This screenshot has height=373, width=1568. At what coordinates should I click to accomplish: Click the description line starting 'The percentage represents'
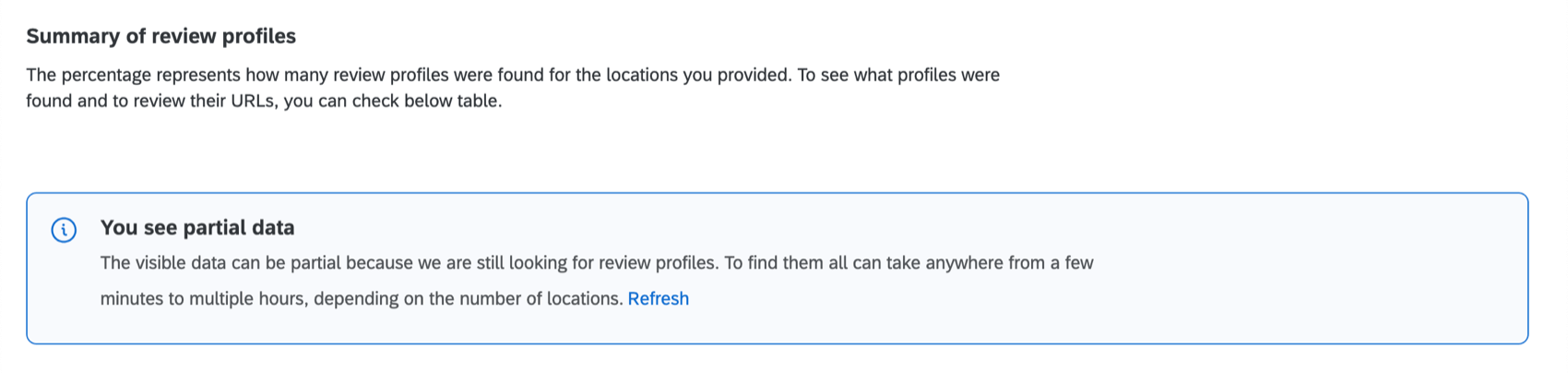[x=513, y=75]
